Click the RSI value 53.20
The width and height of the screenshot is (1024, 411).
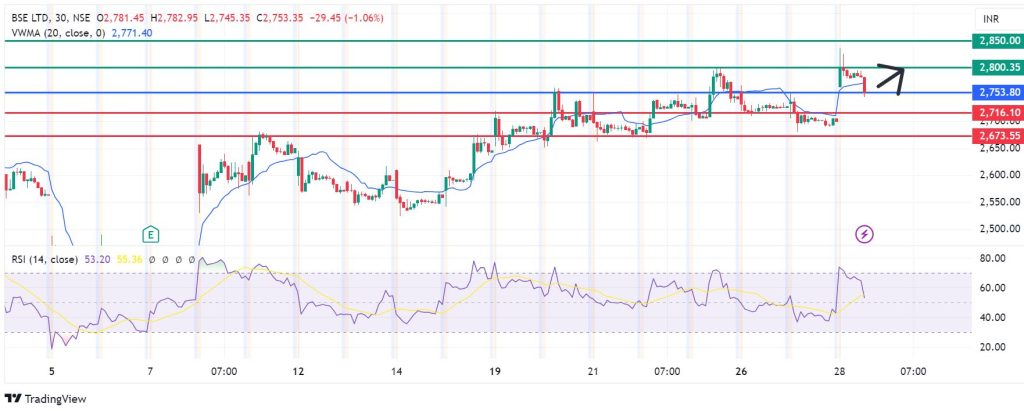[95, 259]
